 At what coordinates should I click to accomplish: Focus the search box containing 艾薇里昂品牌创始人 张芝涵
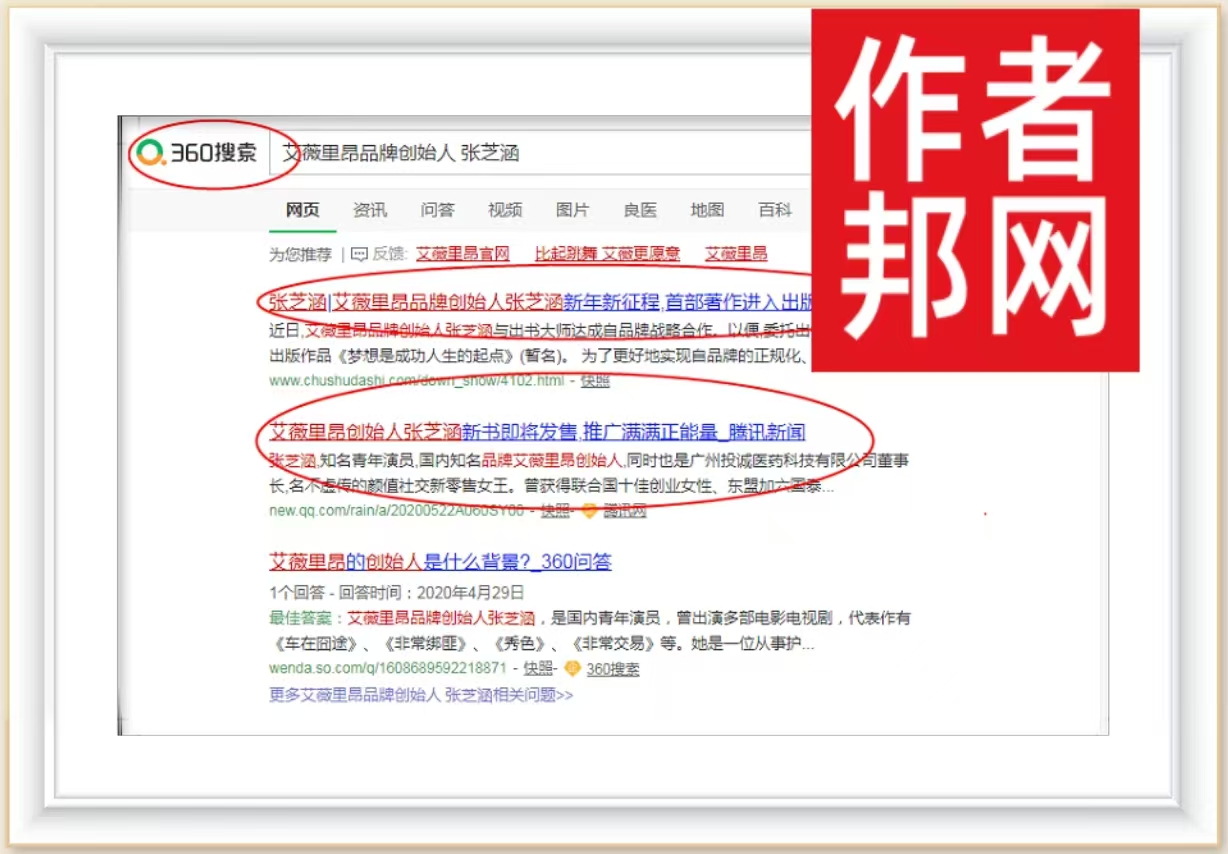pos(540,154)
